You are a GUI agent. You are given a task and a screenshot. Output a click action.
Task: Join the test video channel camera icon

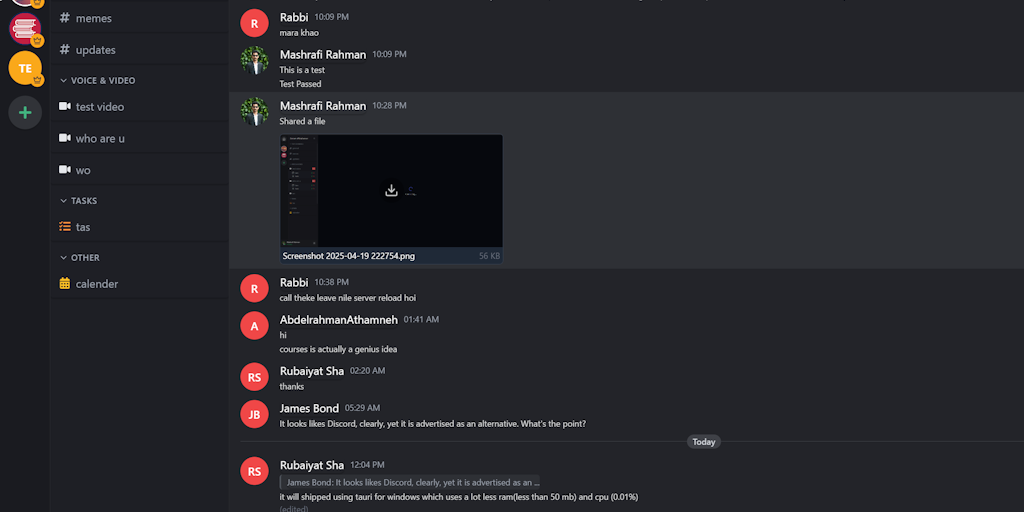[65, 106]
